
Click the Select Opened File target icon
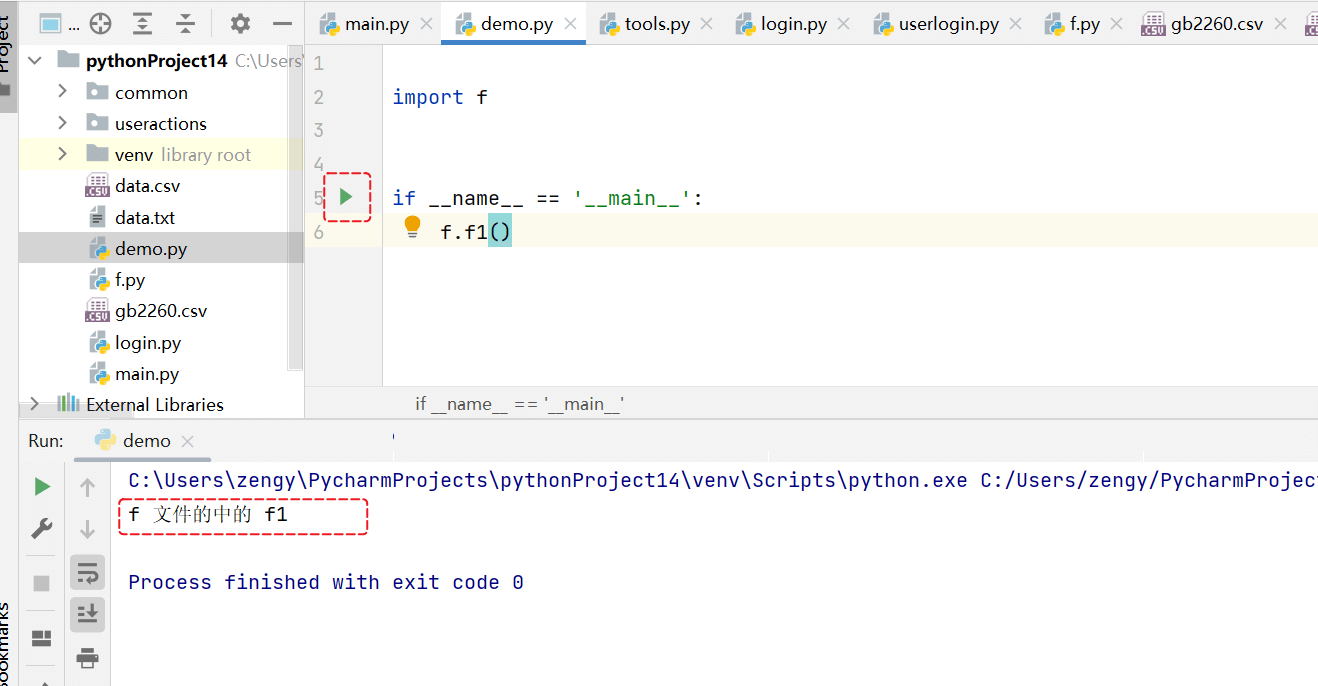coord(100,23)
